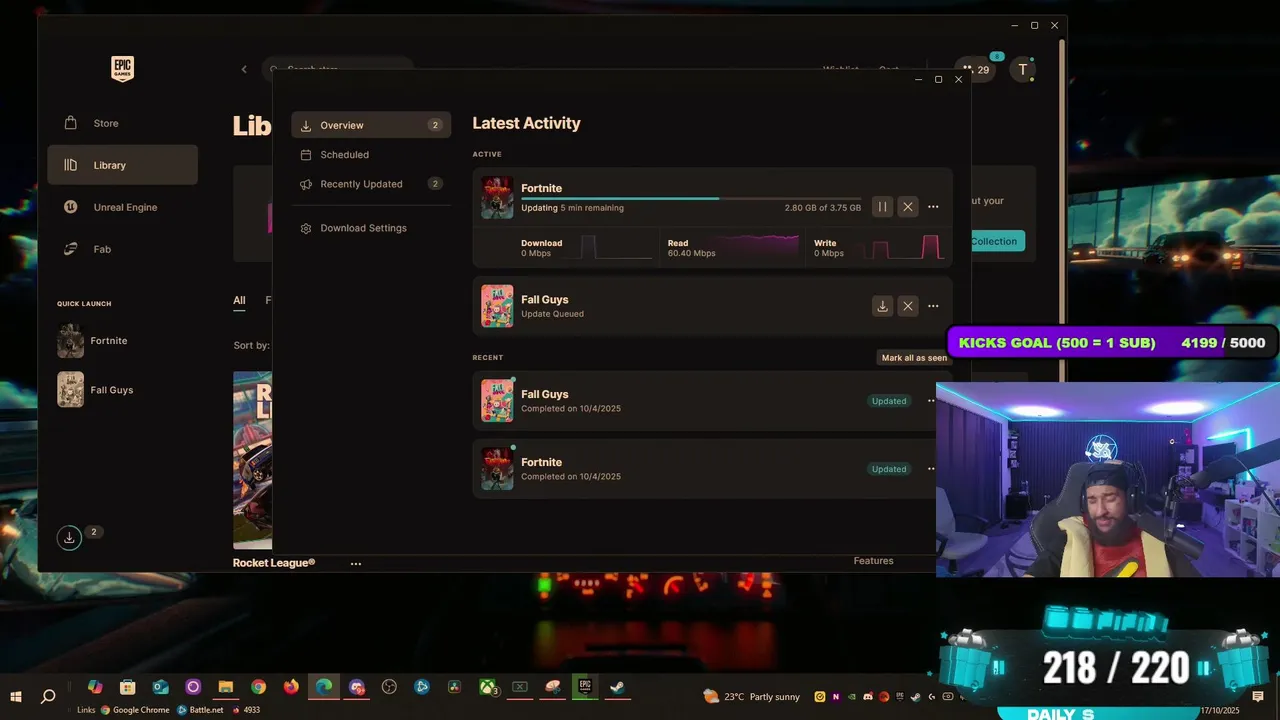Open Microsoft Store from taskbar
Viewport: 1280px width, 720px height.
pyautogui.click(x=128, y=687)
